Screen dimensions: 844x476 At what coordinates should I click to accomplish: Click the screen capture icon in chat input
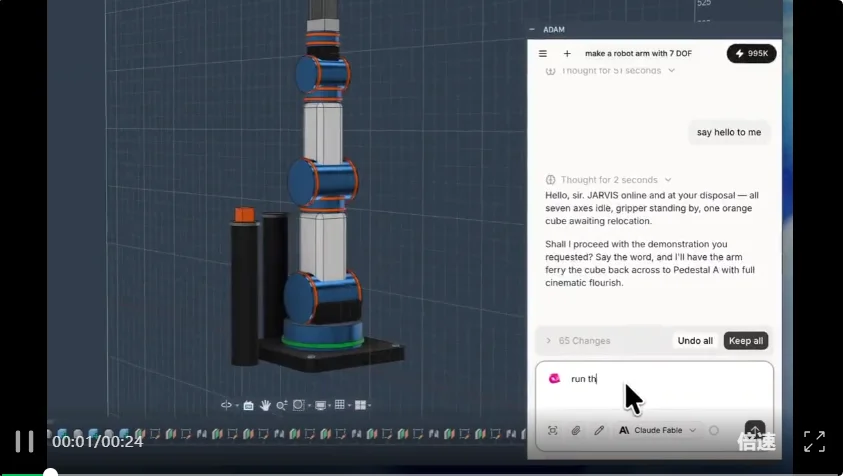552,430
